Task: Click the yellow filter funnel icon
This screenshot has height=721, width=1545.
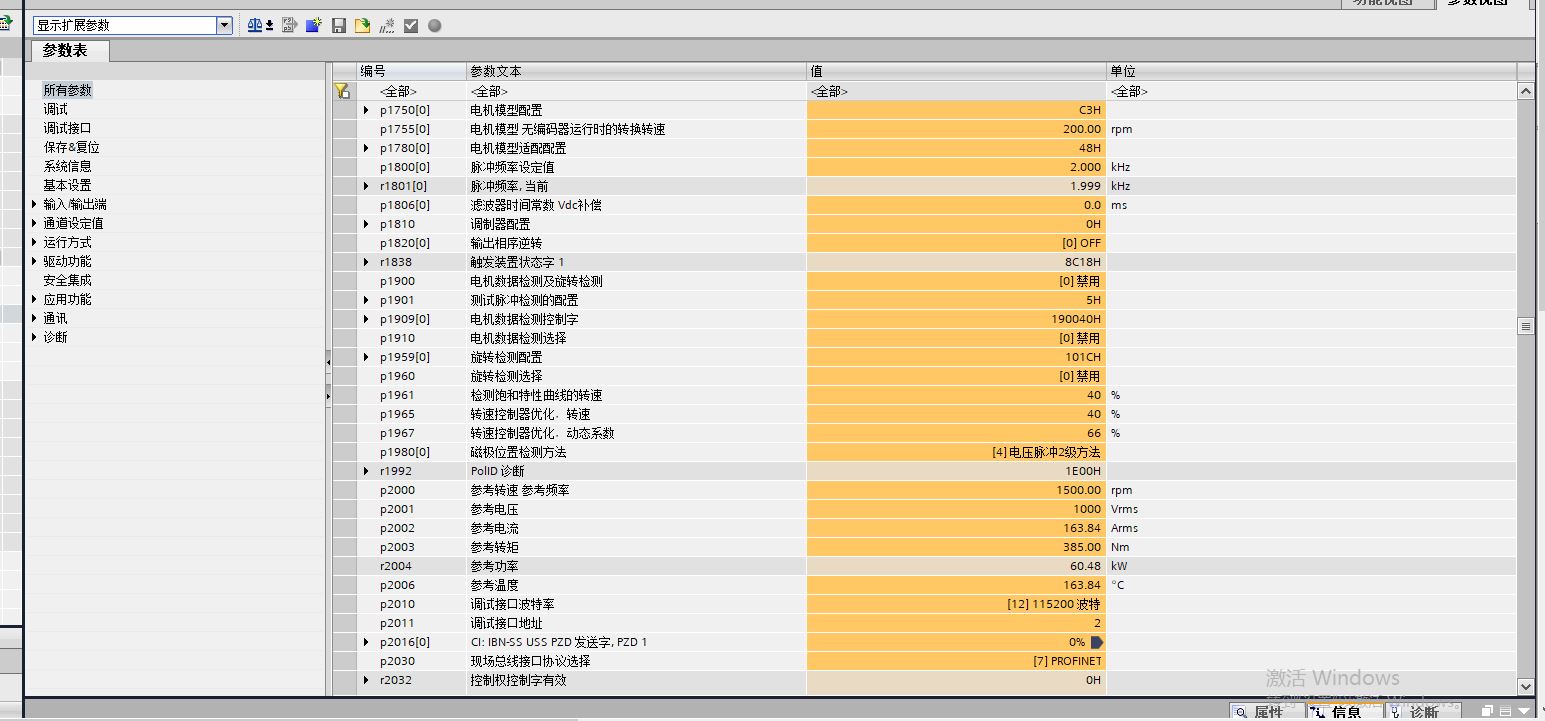Action: click(x=342, y=91)
